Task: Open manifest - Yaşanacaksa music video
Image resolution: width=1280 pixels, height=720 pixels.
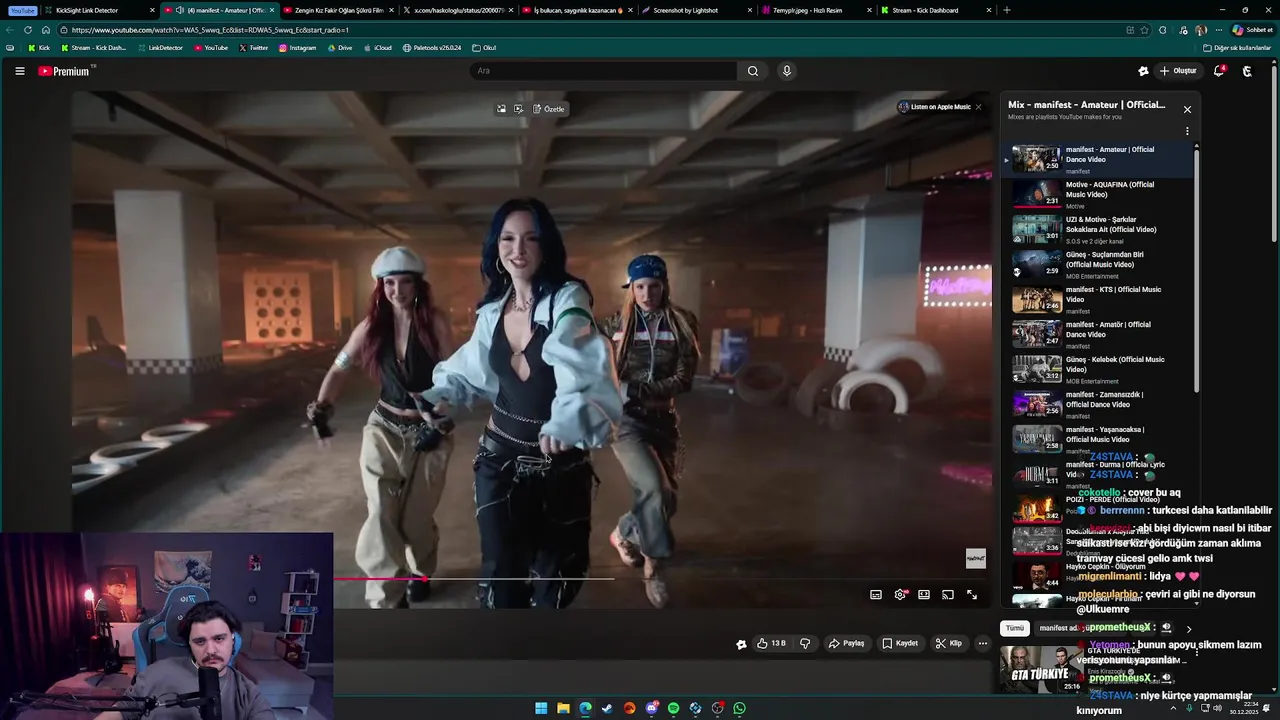Action: 1098,439
